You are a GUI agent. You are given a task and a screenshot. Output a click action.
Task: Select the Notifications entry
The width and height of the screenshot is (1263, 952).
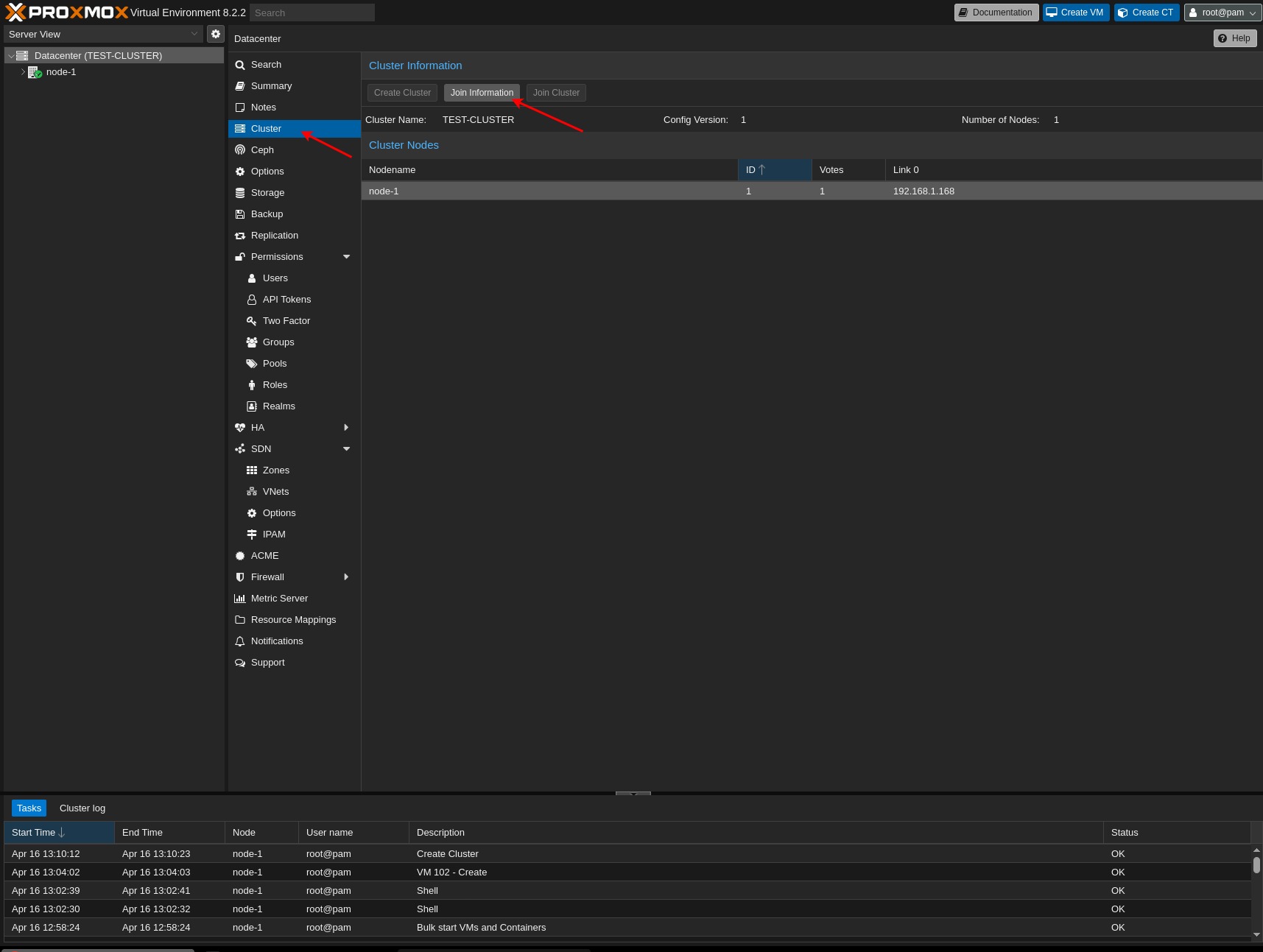(x=276, y=641)
